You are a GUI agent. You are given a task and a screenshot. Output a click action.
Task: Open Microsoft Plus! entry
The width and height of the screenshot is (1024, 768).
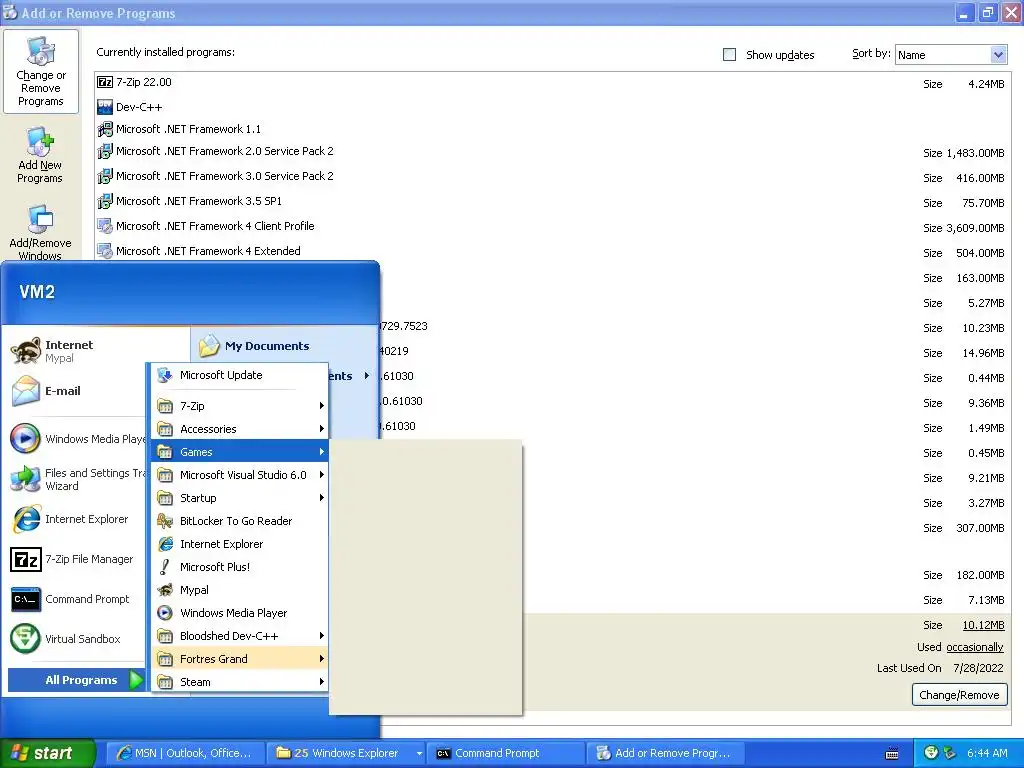(240, 567)
